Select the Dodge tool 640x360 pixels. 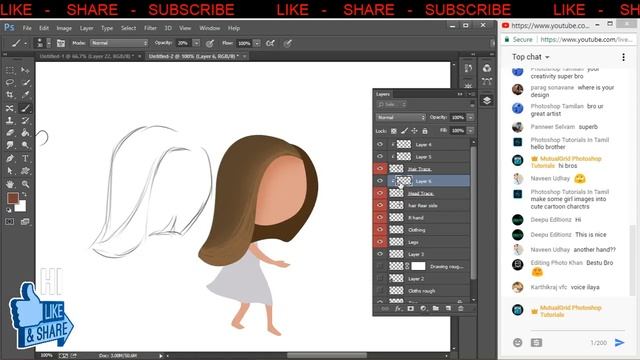pyautogui.click(x=25, y=145)
